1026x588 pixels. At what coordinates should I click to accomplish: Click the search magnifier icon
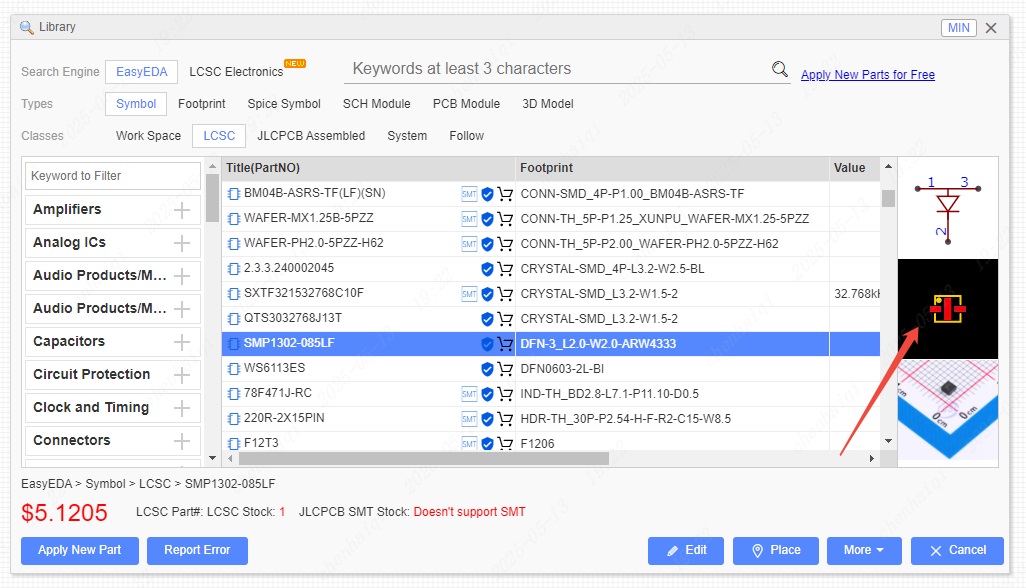tap(780, 69)
